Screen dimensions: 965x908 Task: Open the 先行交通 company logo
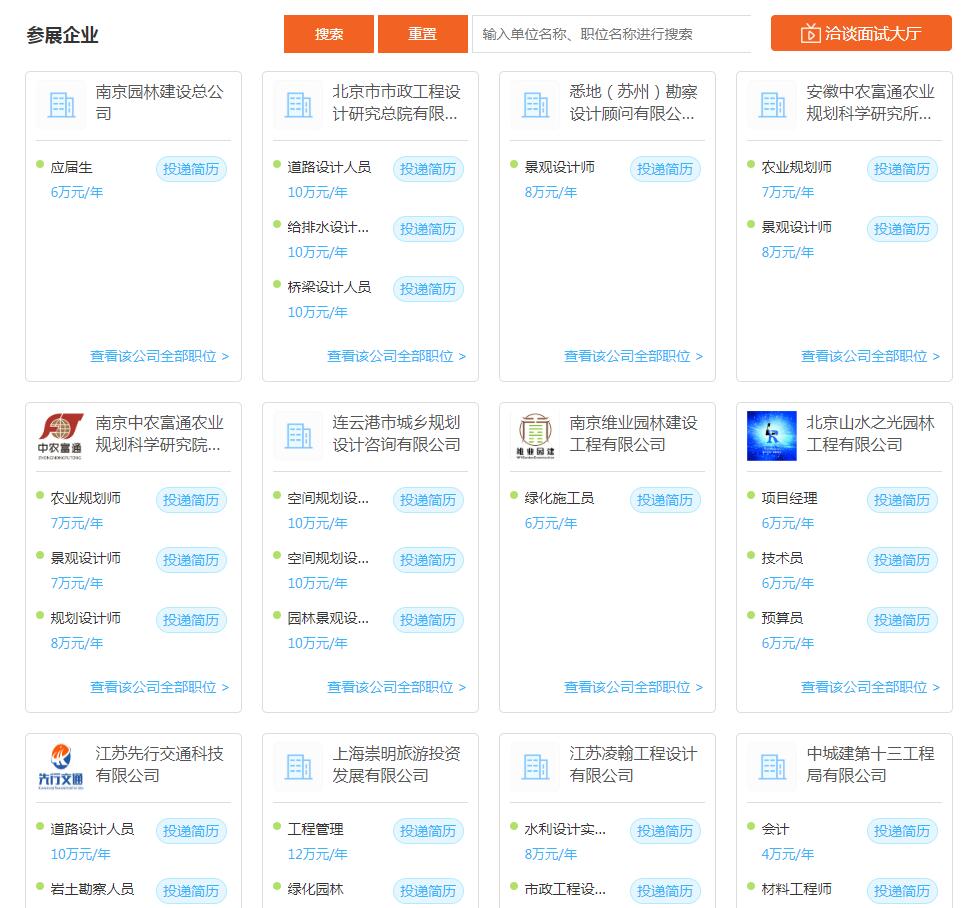[60, 766]
